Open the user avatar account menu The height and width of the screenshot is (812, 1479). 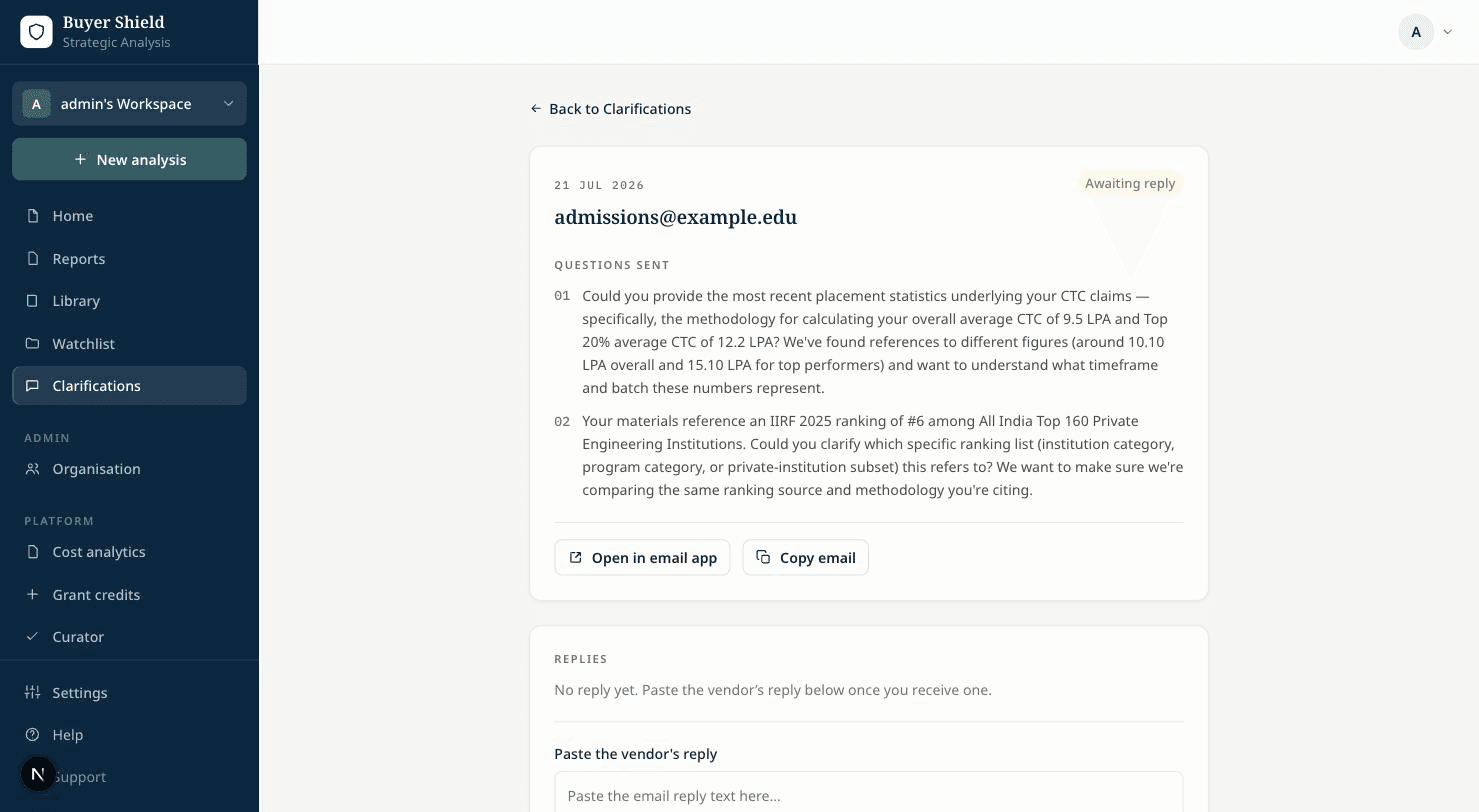click(1416, 32)
